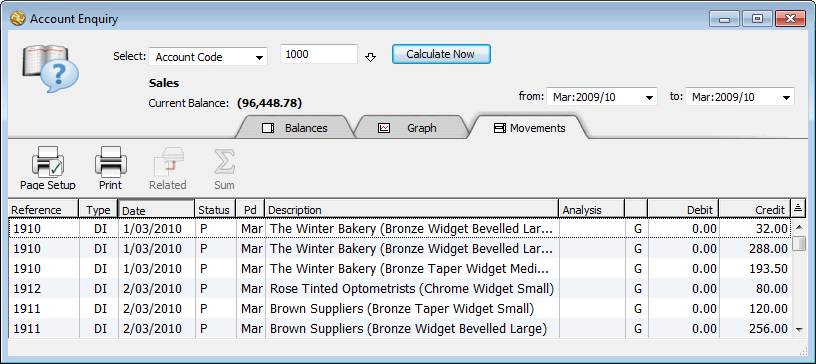The image size is (816, 364).
Task: Click the Print toolbar icon
Action: click(x=110, y=161)
